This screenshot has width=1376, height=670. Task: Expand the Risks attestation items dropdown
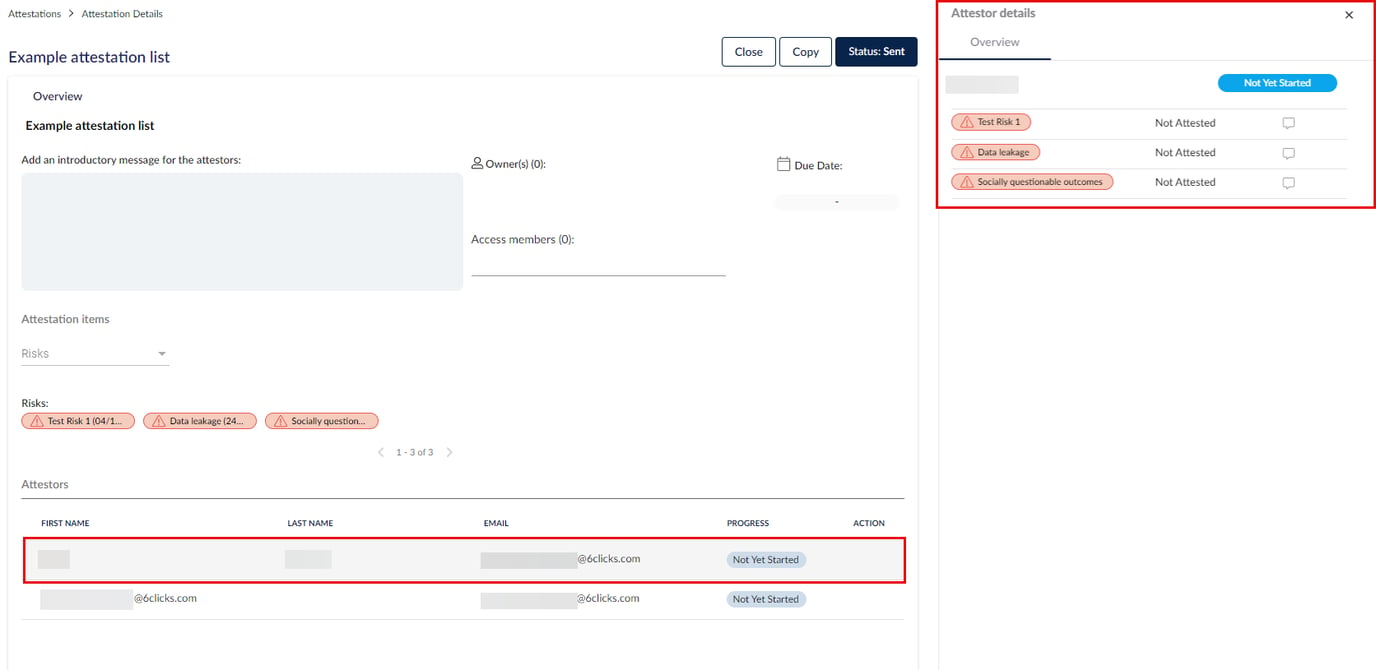coord(95,354)
